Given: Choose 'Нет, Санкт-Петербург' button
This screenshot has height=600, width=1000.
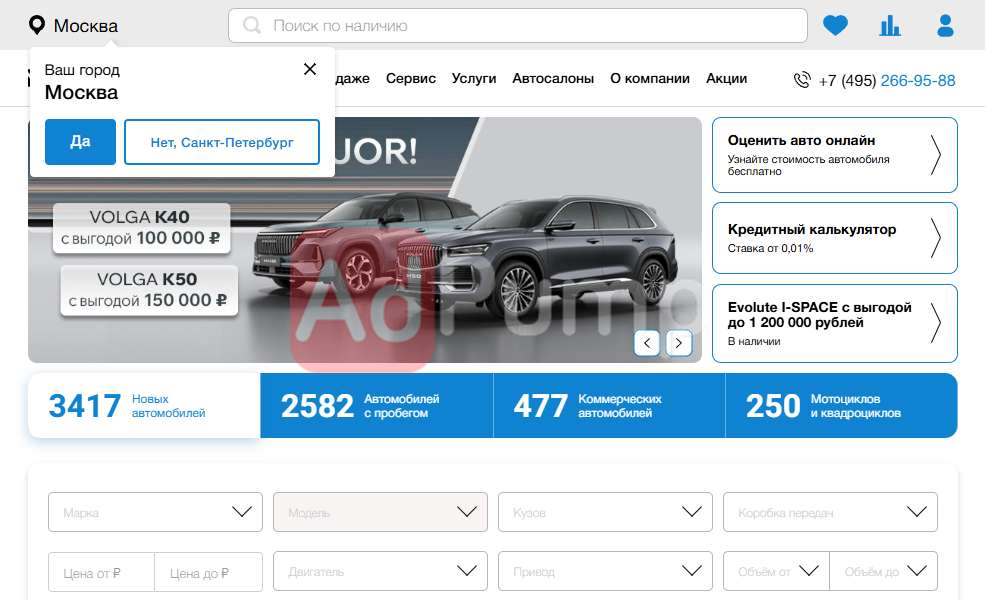Looking at the screenshot, I should click(222, 142).
